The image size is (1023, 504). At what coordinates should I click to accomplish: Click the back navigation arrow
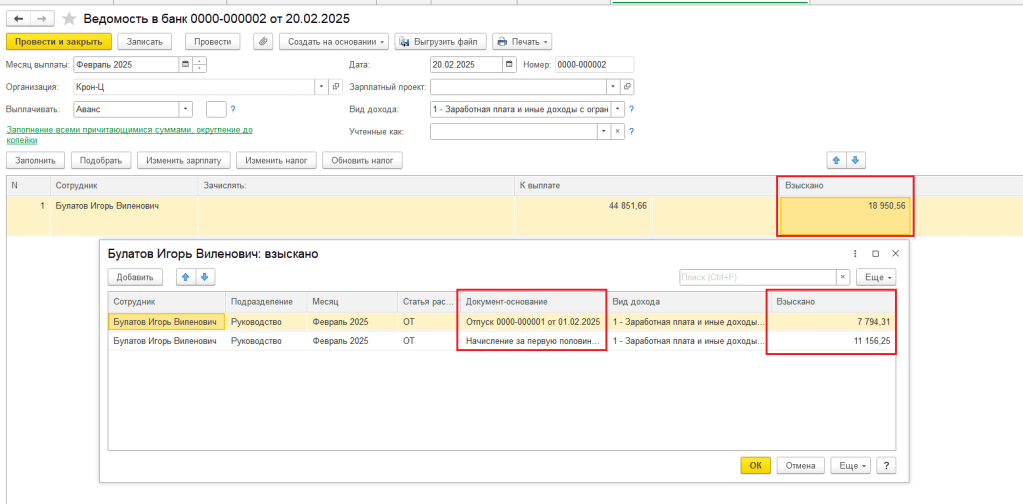click(x=17, y=19)
